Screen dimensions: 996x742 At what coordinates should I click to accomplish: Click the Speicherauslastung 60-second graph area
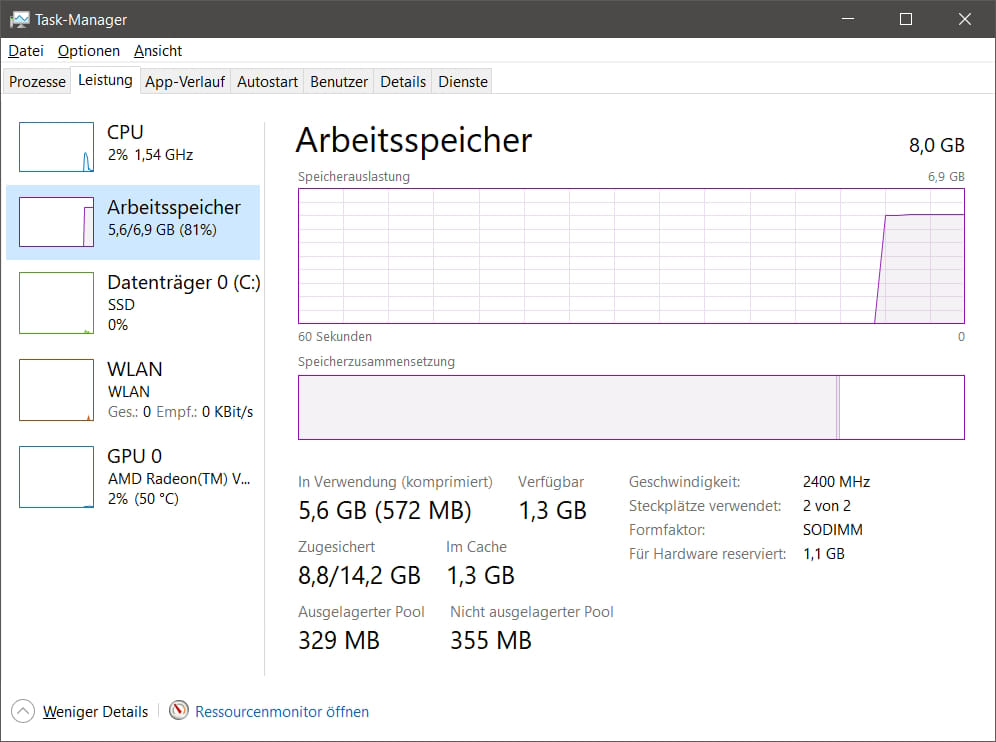[630, 257]
